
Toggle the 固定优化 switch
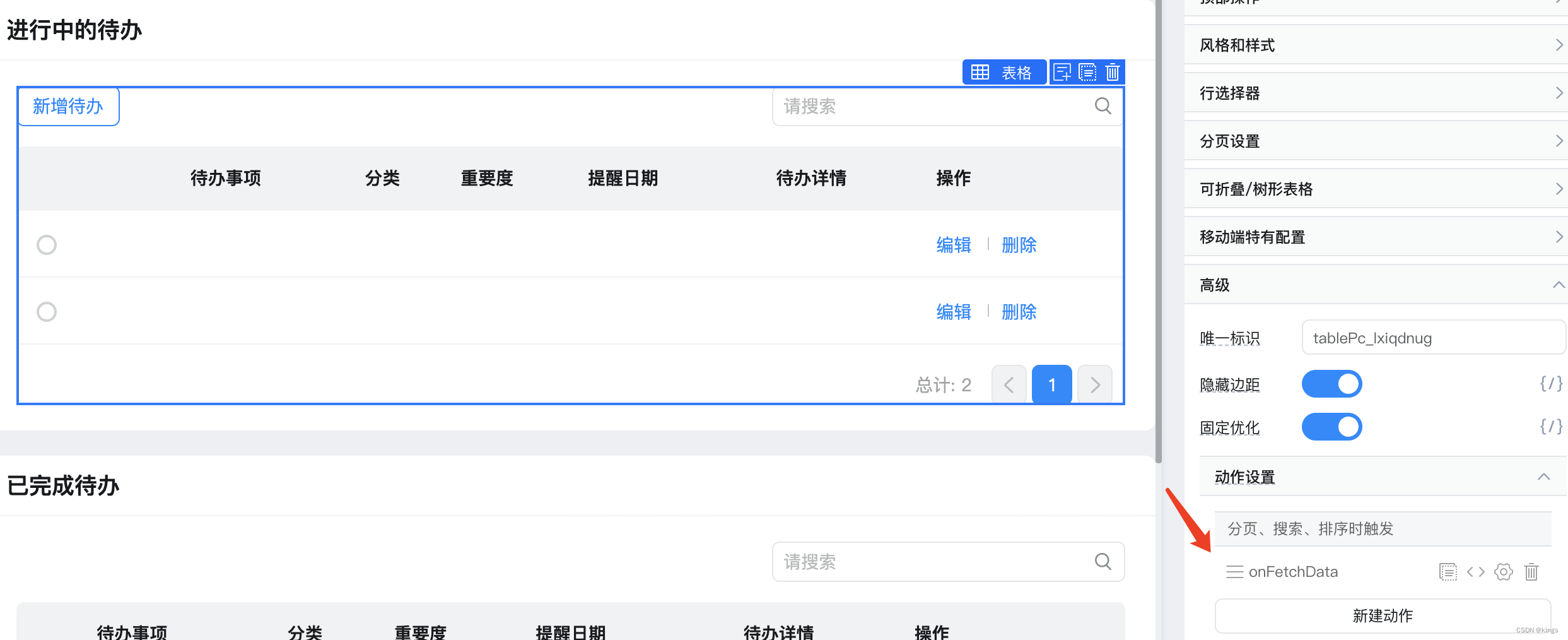(x=1331, y=427)
